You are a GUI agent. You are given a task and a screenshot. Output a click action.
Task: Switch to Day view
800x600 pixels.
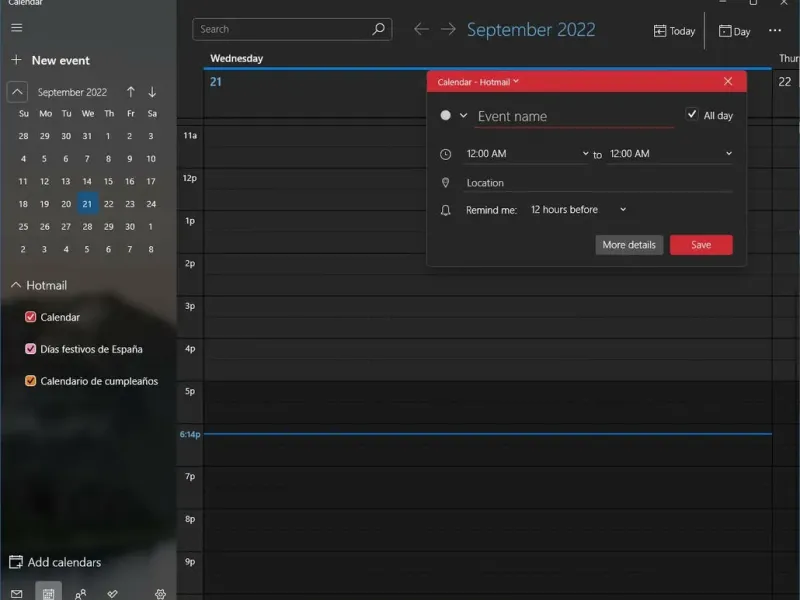coord(734,31)
